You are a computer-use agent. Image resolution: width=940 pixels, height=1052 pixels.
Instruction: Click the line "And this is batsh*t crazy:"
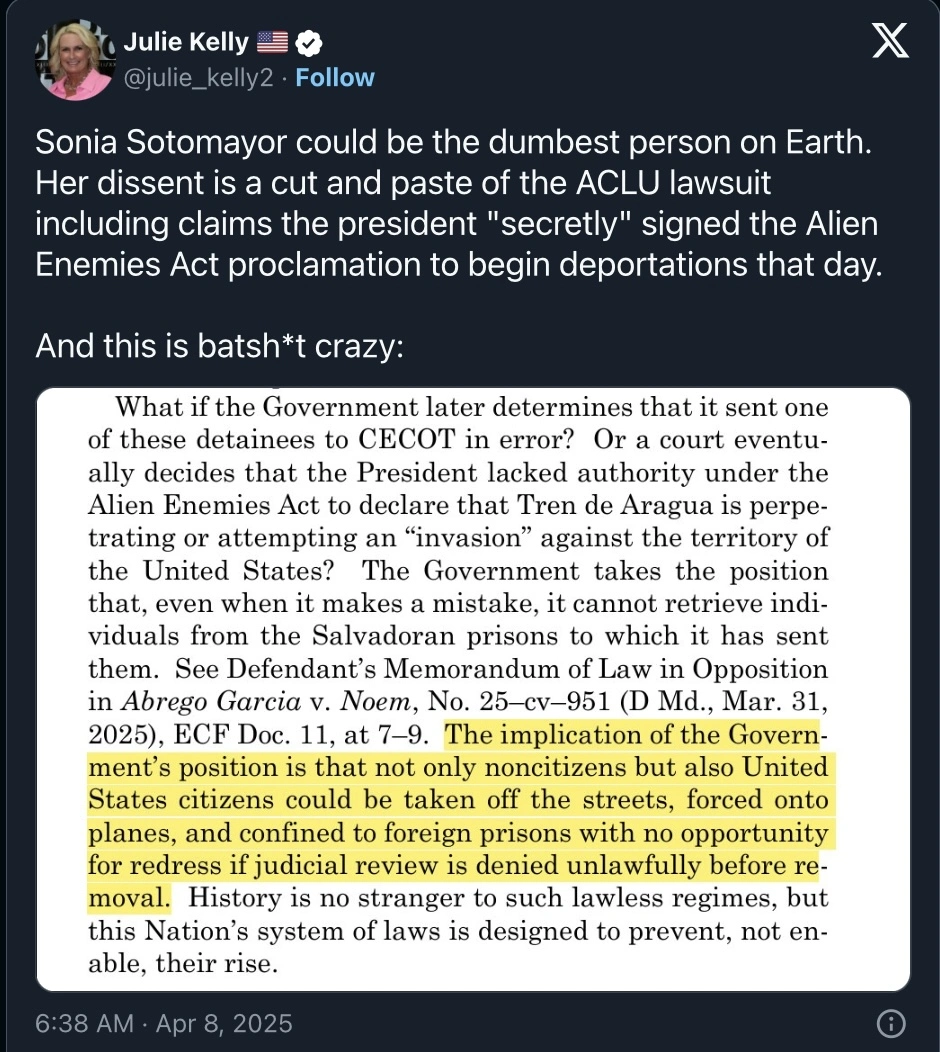pos(219,346)
